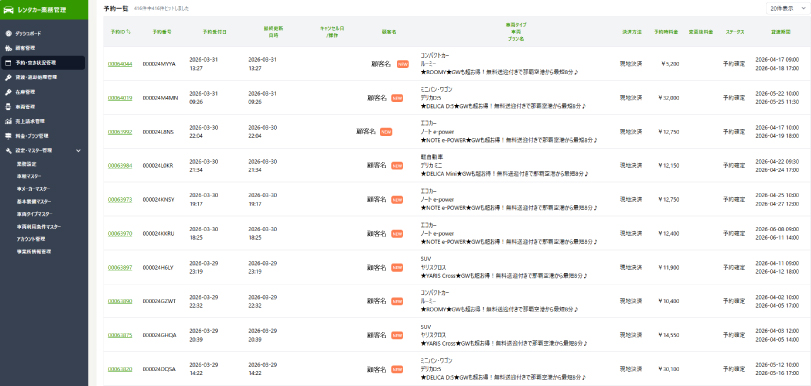Select booking number 000024H6LY
The height and width of the screenshot is (386, 811).
[158, 268]
